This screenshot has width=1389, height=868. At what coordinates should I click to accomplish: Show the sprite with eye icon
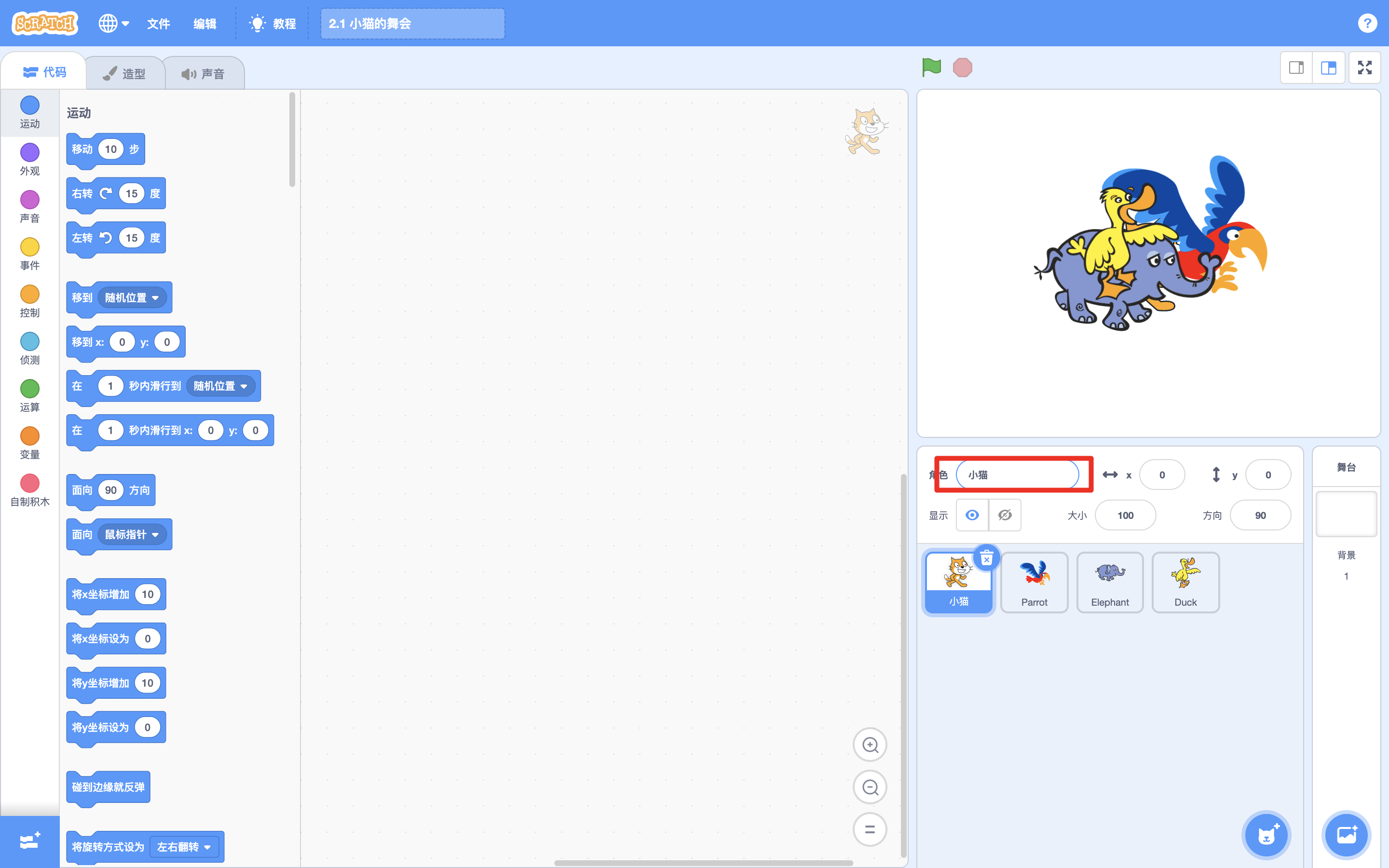coord(972,515)
